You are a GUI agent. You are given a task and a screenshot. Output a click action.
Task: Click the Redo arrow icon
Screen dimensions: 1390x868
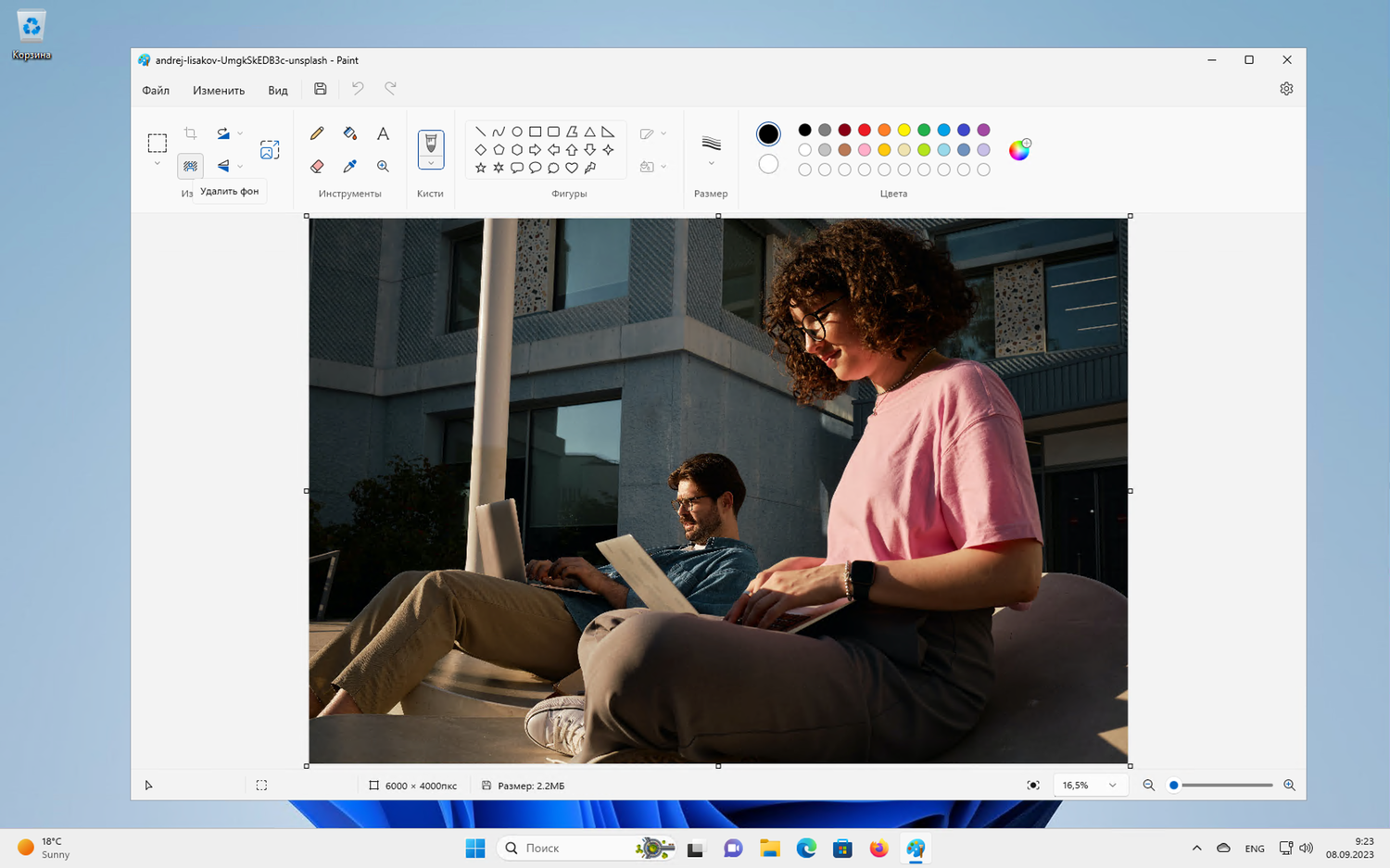point(390,89)
